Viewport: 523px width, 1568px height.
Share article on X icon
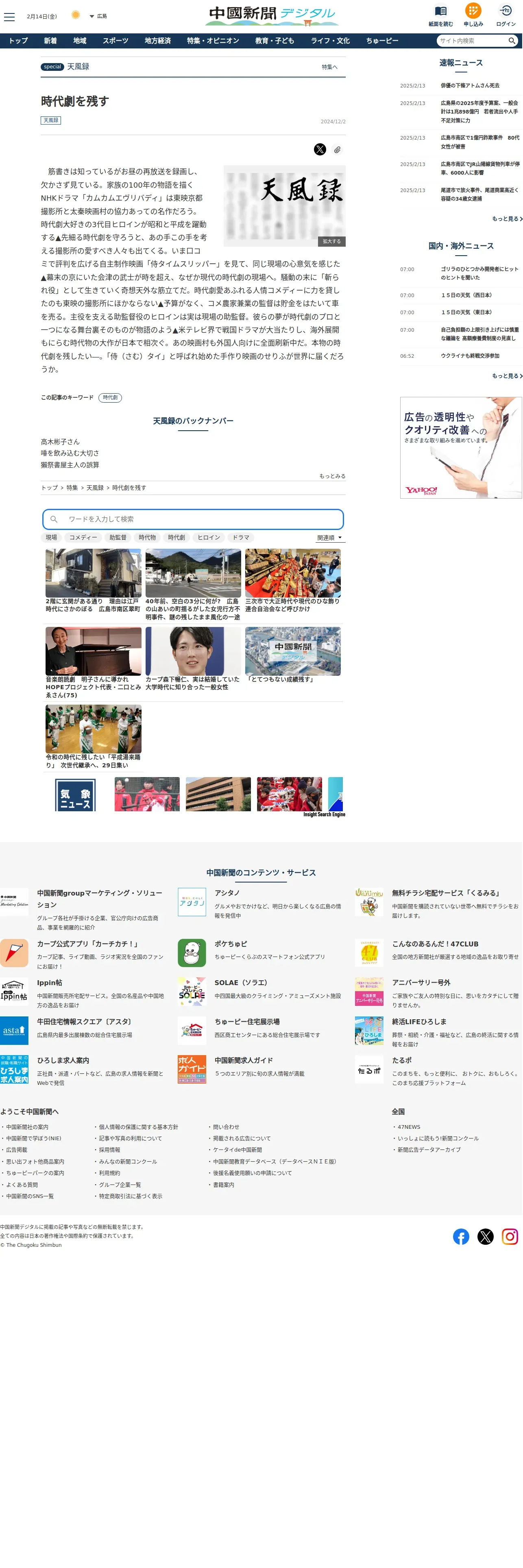coord(320,150)
